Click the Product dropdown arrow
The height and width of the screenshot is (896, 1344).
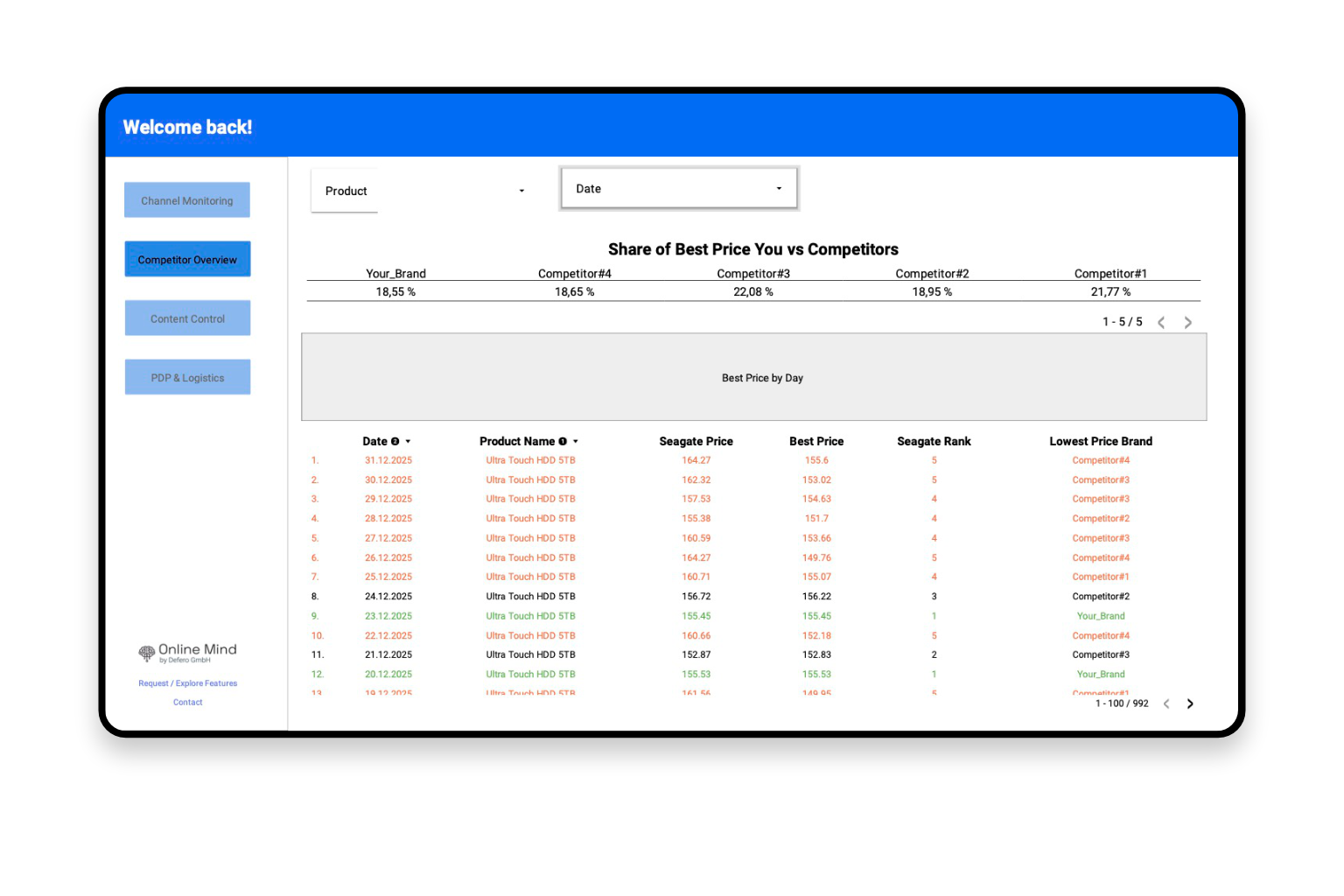(x=521, y=191)
